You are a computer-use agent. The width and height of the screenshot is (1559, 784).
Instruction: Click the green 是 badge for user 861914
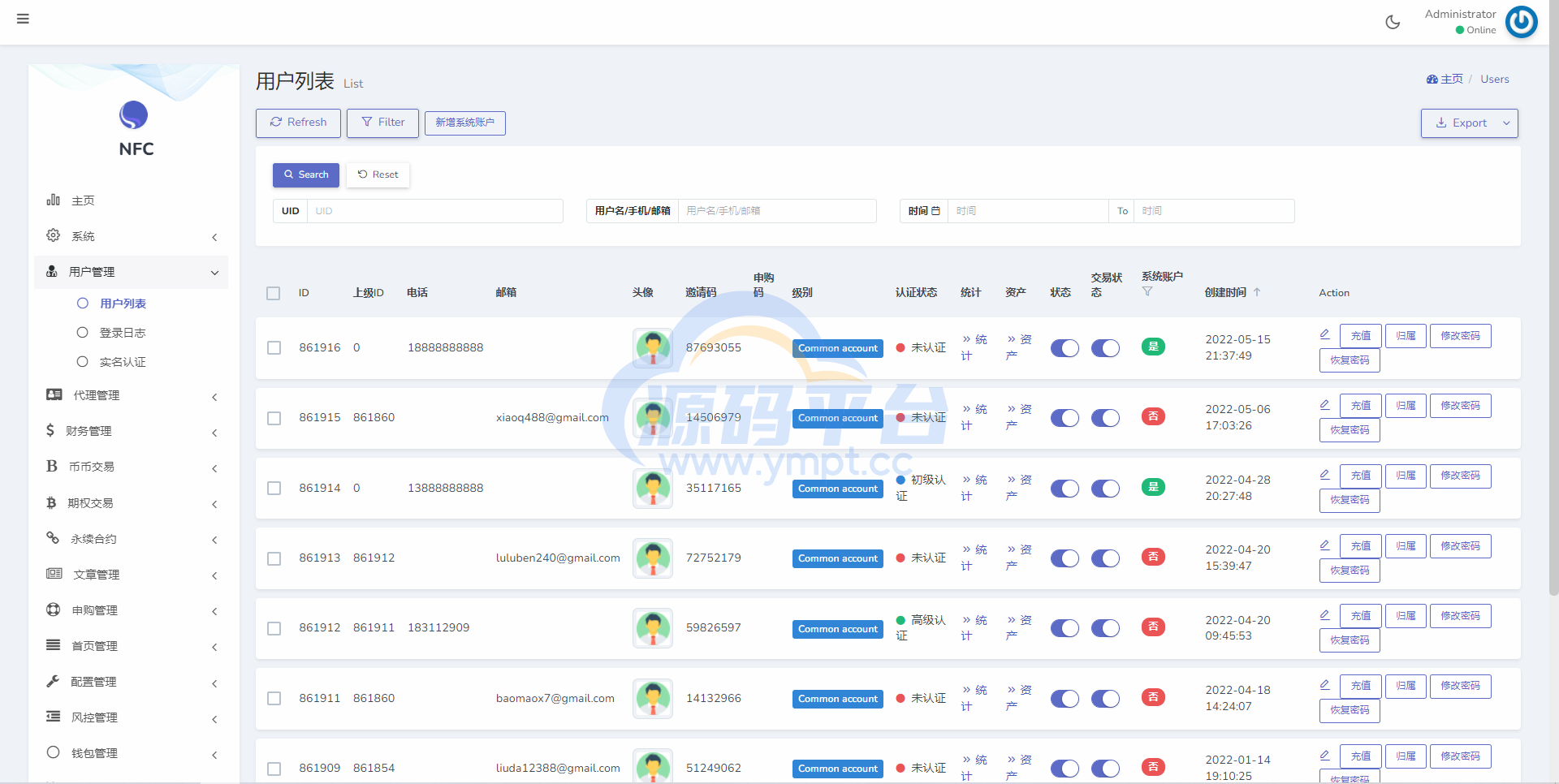click(x=1153, y=487)
